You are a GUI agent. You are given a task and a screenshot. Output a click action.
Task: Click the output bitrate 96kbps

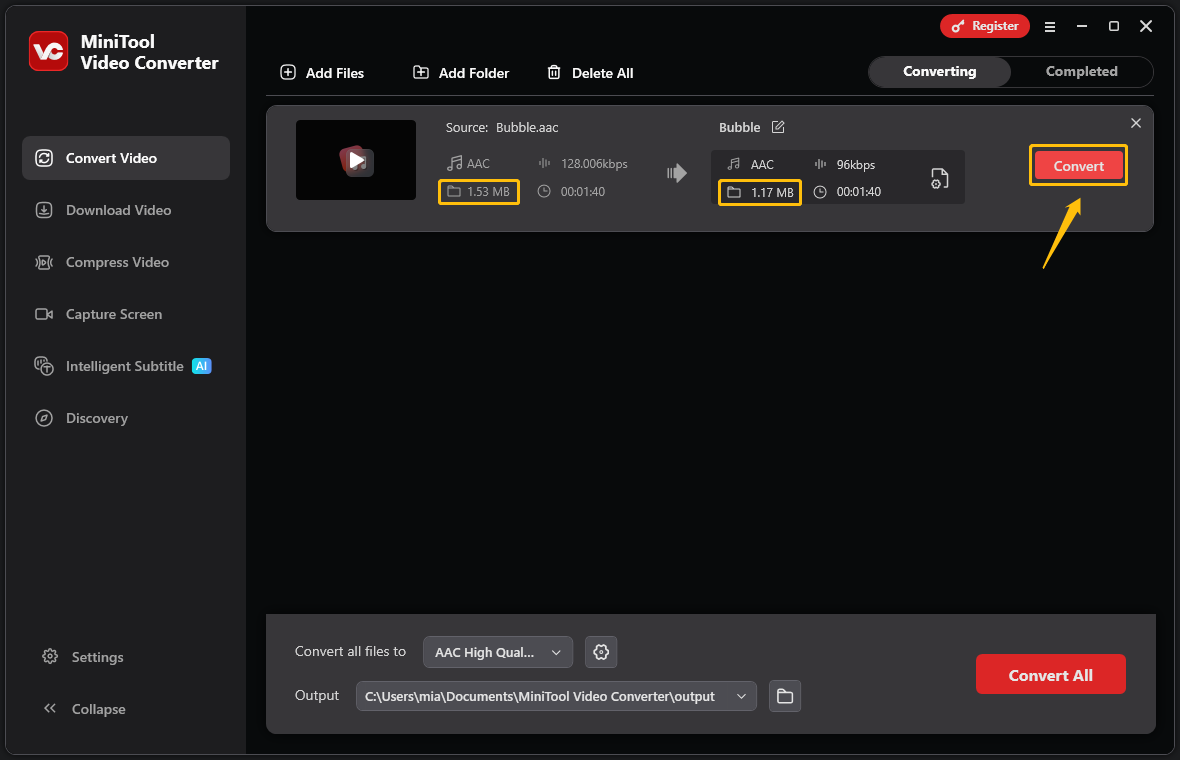856,165
